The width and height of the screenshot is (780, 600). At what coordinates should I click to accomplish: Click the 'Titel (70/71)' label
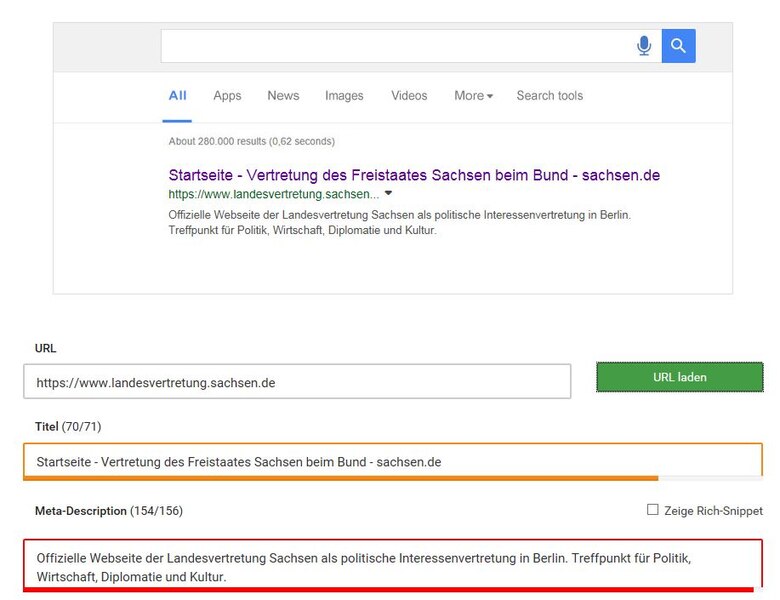(x=68, y=426)
